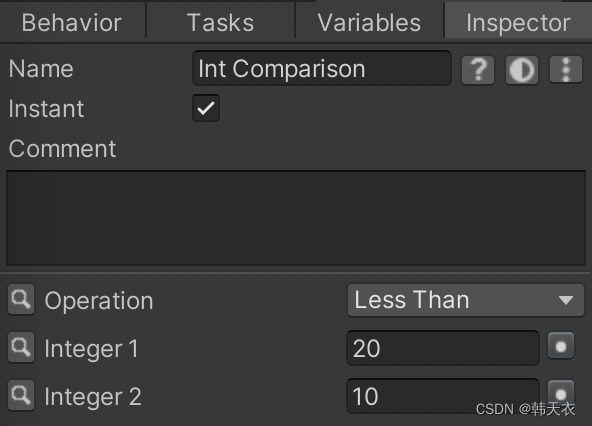
Task: Click inside the Comment text area
Action: coord(296,218)
